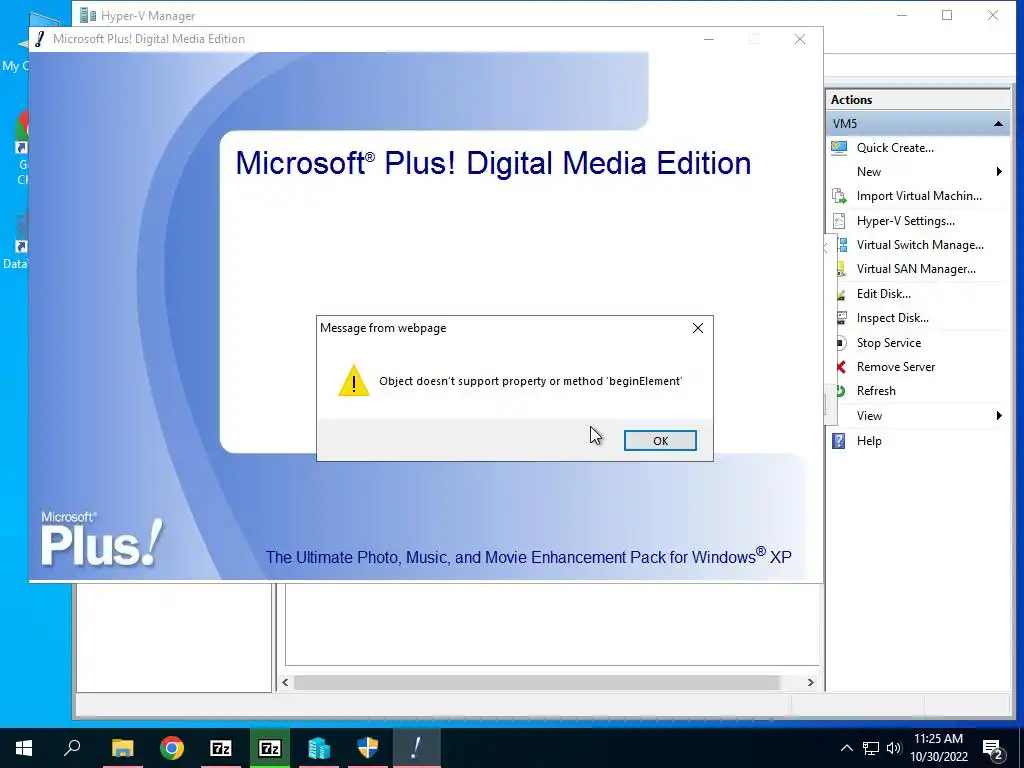Collapse the VM5 section in Actions
The width and height of the screenshot is (1024, 768).
pos(998,123)
